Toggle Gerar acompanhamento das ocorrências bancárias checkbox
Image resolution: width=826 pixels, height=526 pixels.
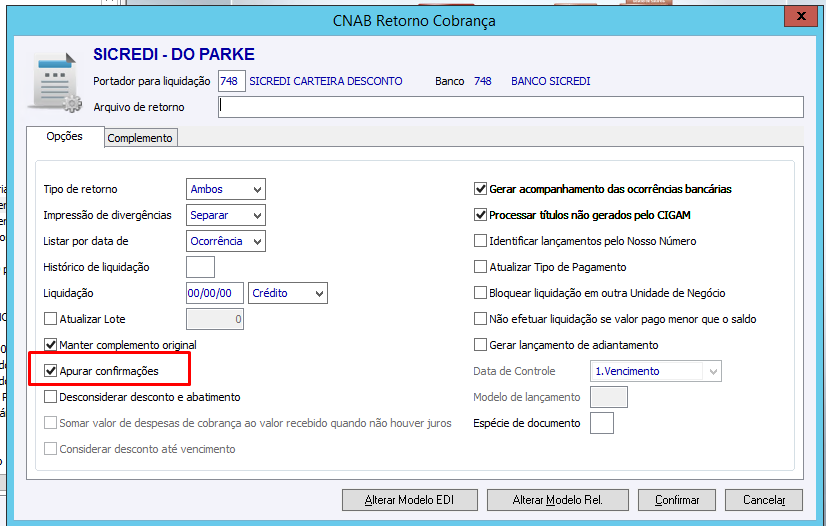[480, 188]
